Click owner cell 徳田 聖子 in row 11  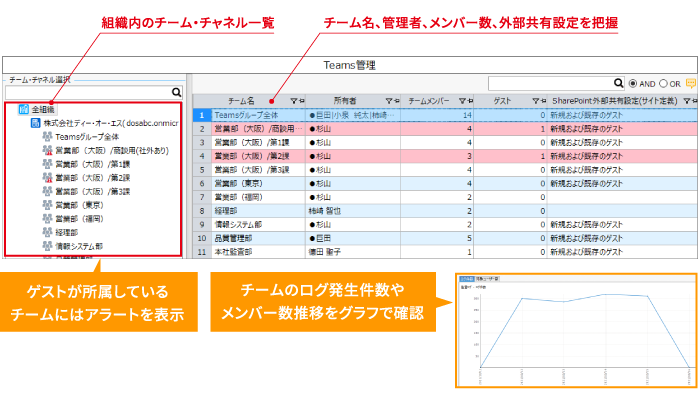pos(353,252)
